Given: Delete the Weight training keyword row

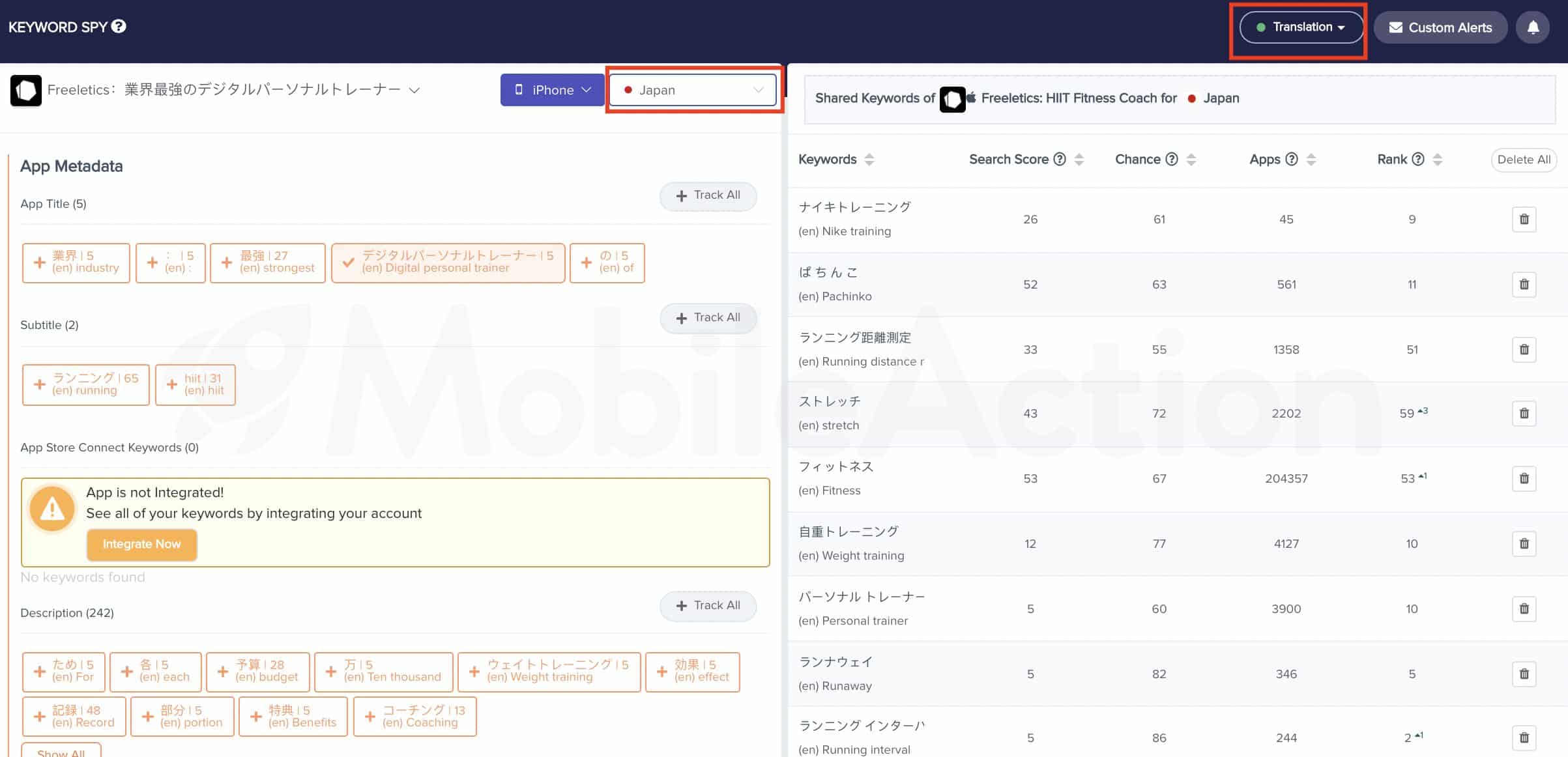Looking at the screenshot, I should click(x=1524, y=543).
